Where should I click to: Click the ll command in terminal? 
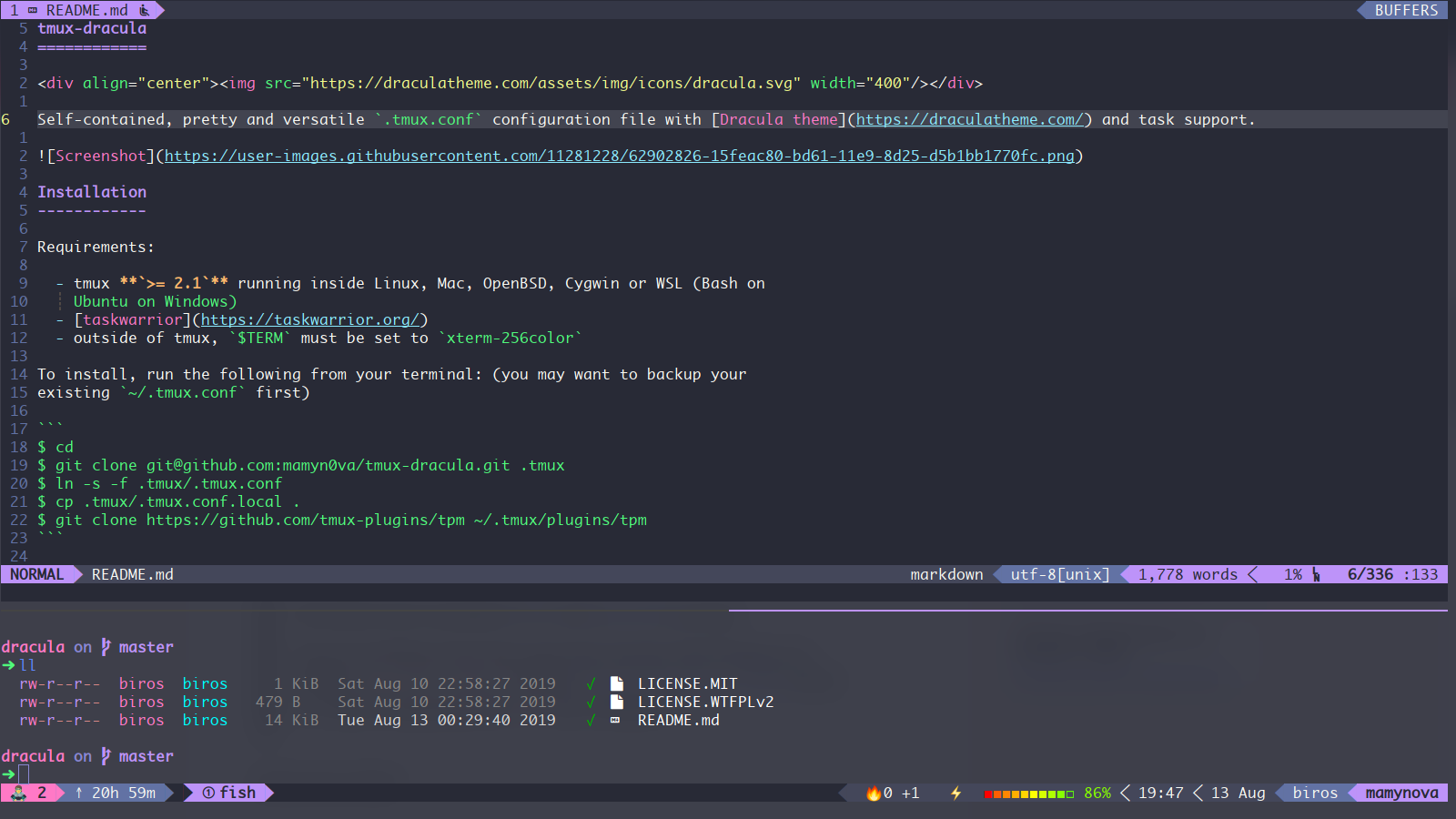pos(27,665)
